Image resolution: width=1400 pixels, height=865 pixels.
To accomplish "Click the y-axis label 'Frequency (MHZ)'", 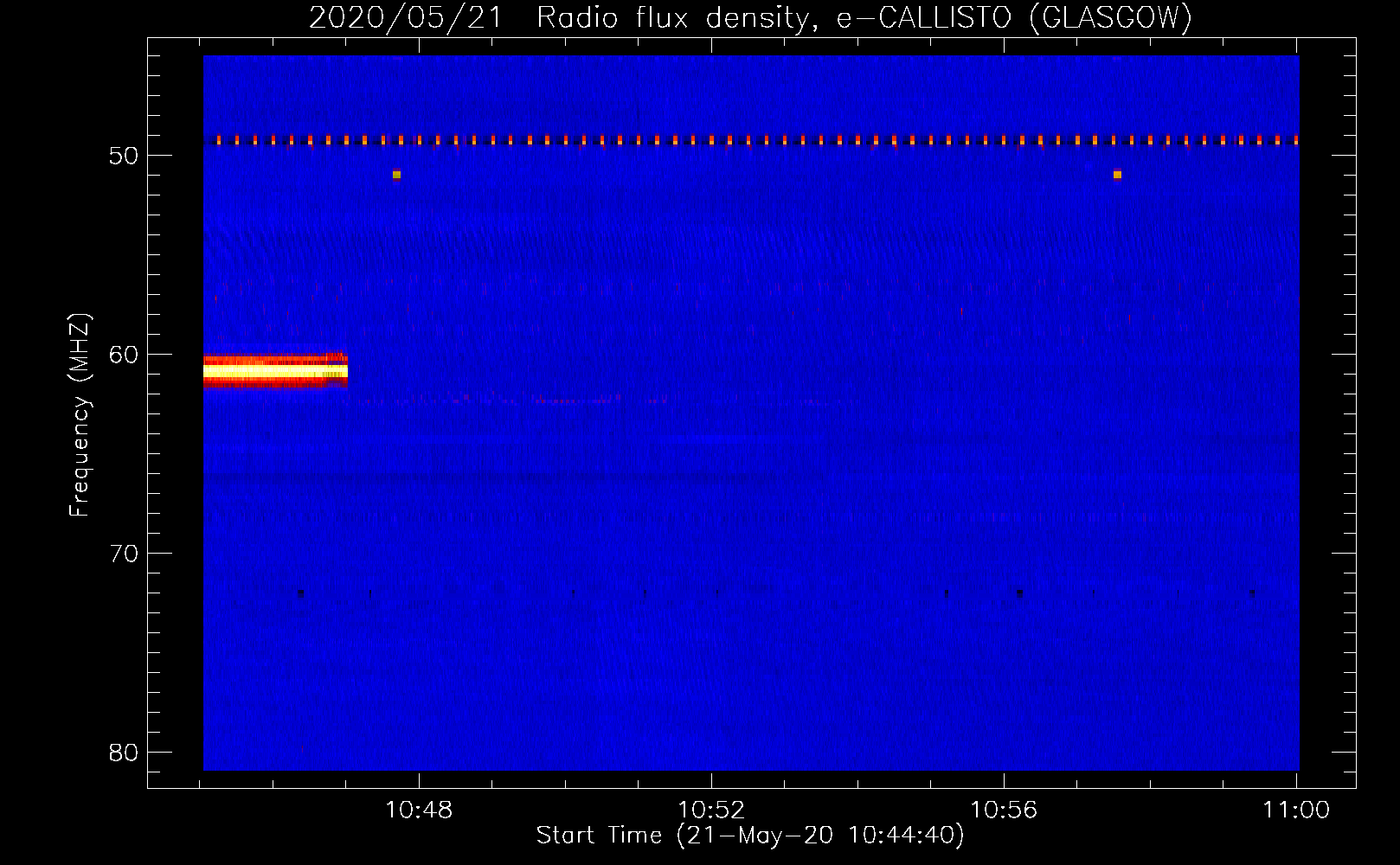I will click(x=80, y=415).
